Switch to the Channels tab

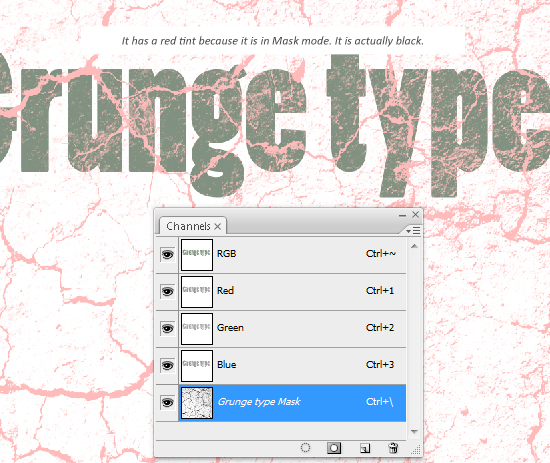[188, 226]
